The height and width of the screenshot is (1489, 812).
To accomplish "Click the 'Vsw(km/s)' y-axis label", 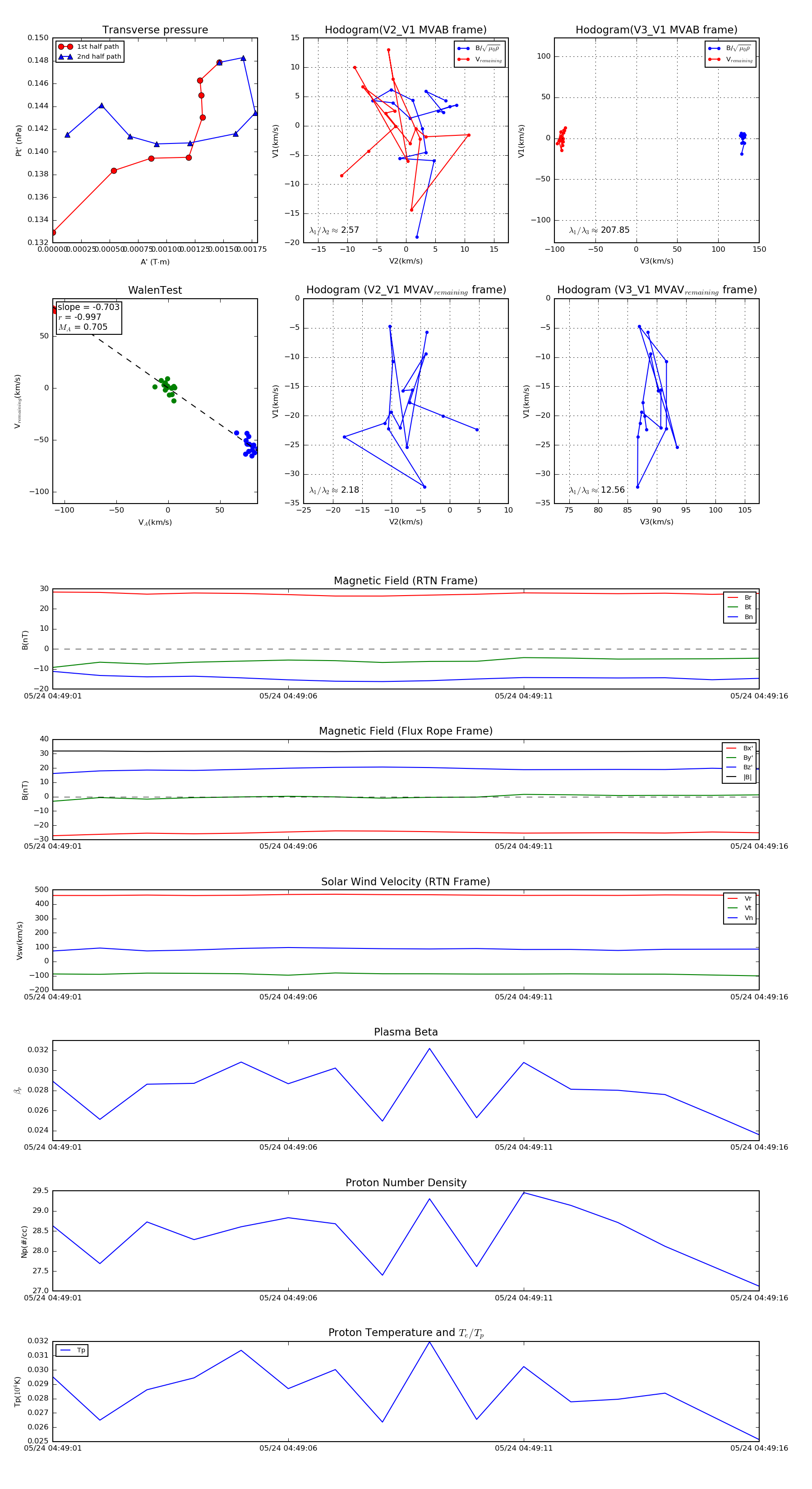I will coord(20,940).
